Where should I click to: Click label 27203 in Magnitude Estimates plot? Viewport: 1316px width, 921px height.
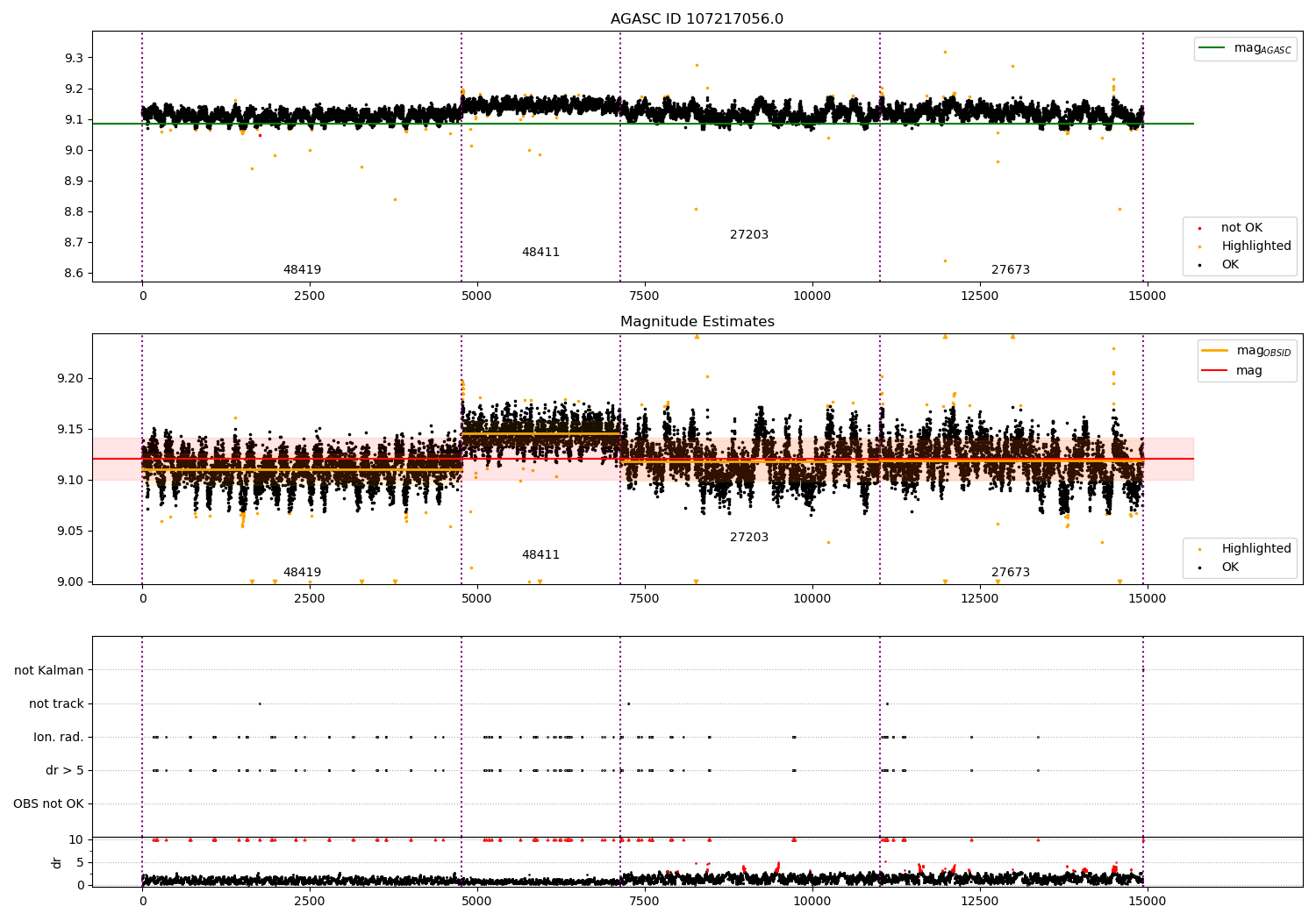pyautogui.click(x=749, y=538)
